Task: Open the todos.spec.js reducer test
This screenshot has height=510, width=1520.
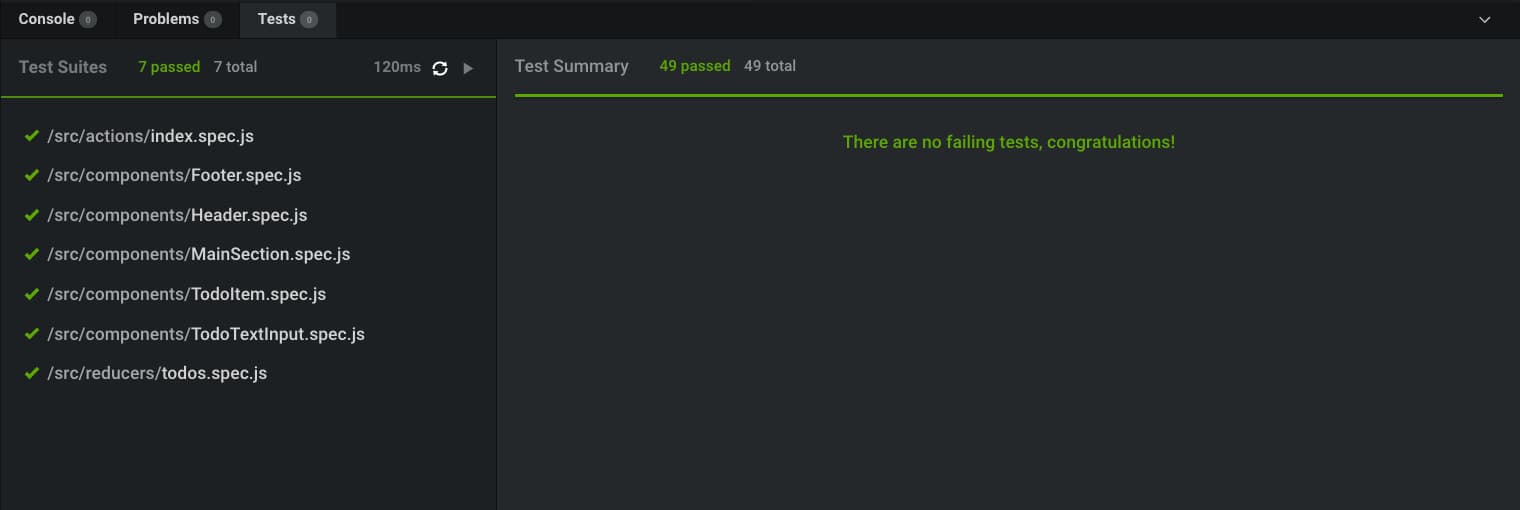Action: pyautogui.click(x=157, y=373)
